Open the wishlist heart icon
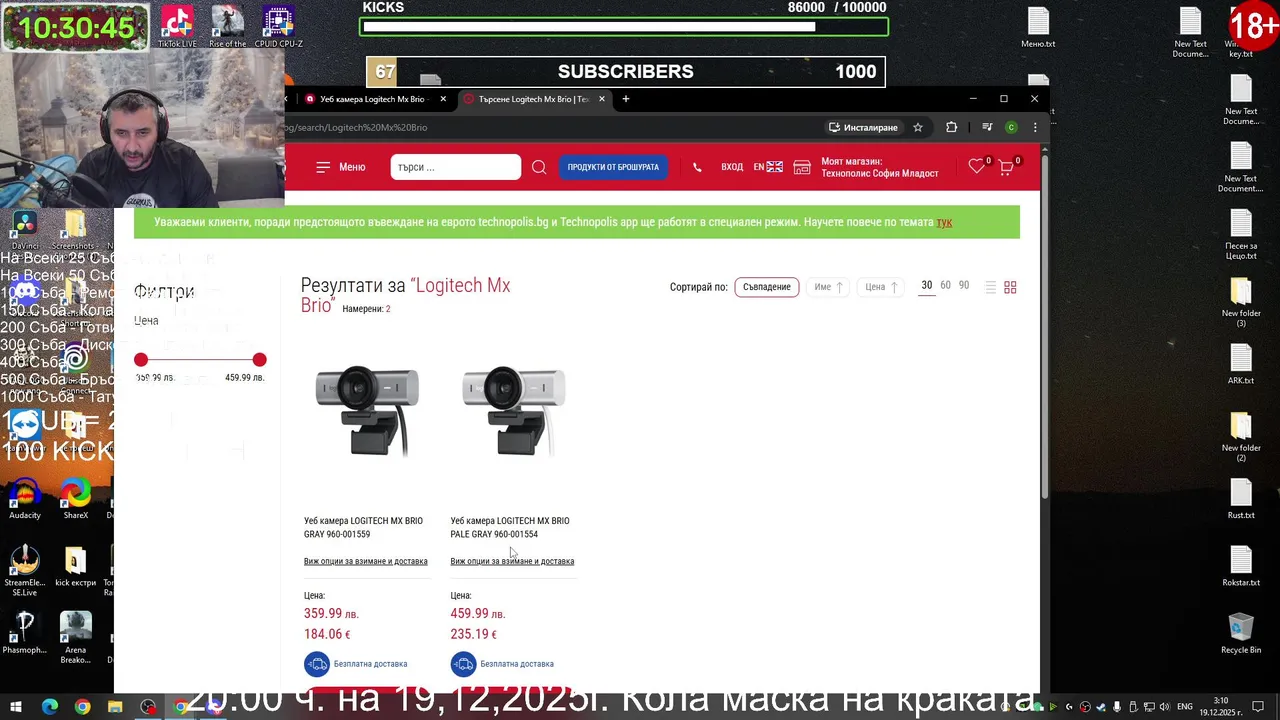 (977, 167)
